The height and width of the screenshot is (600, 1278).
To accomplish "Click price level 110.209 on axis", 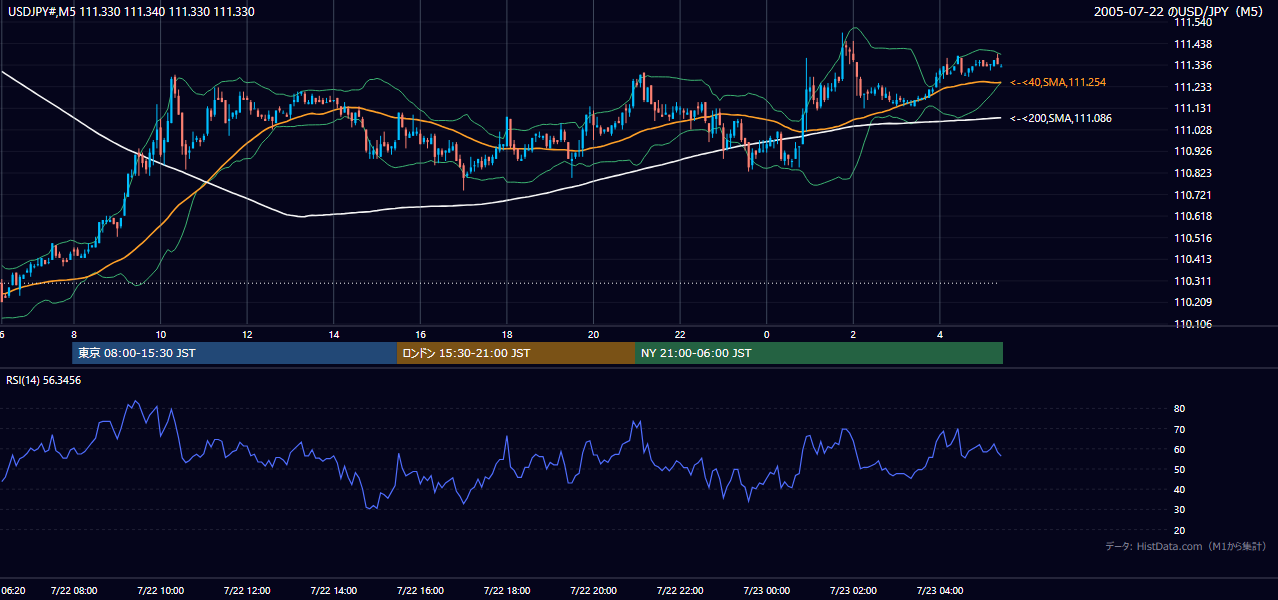I will pyautogui.click(x=1193, y=302).
